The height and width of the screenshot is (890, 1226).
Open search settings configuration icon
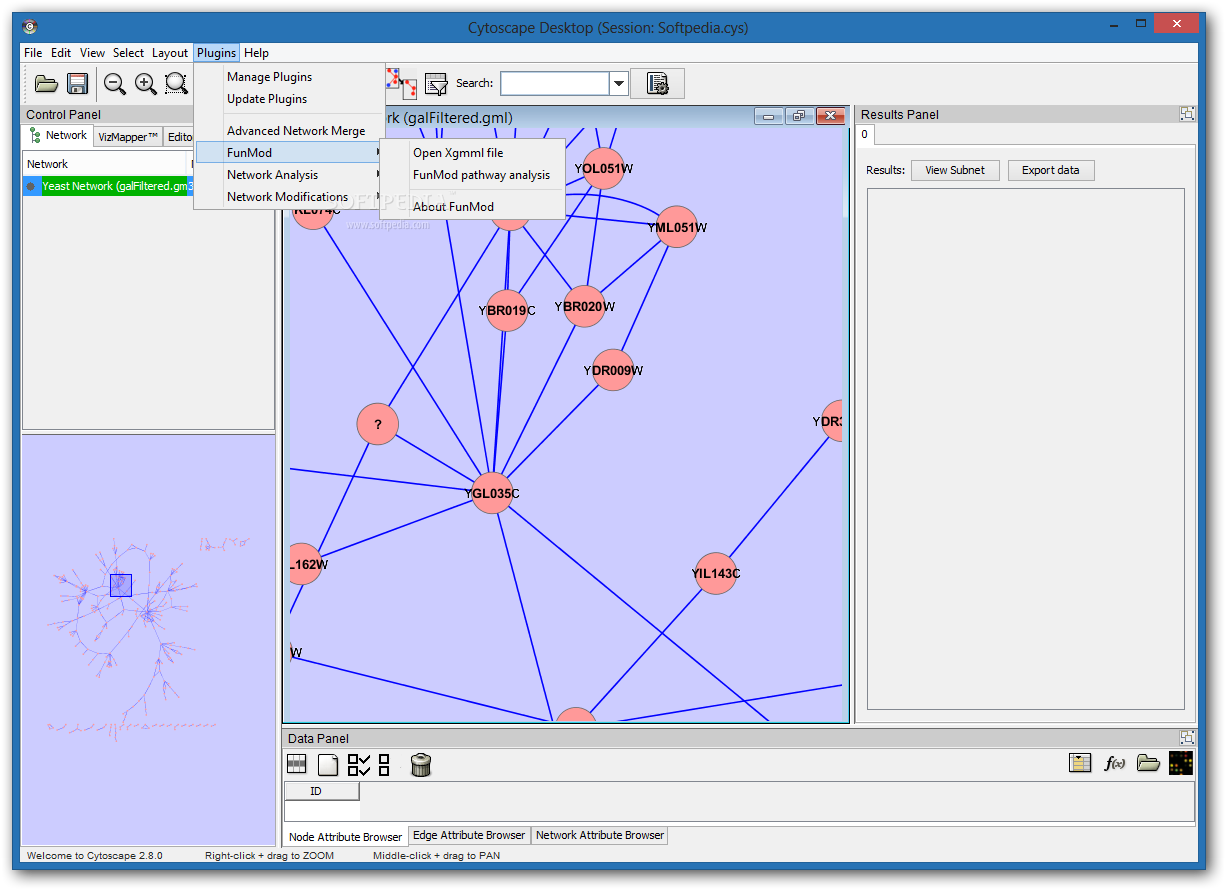click(x=657, y=84)
